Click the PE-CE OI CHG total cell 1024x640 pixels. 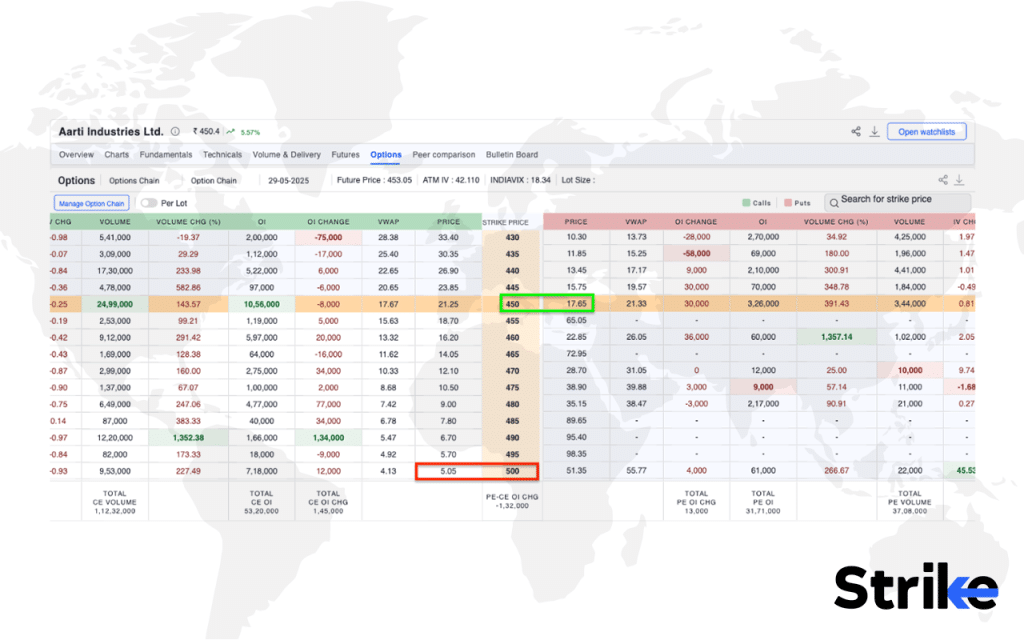click(x=512, y=501)
